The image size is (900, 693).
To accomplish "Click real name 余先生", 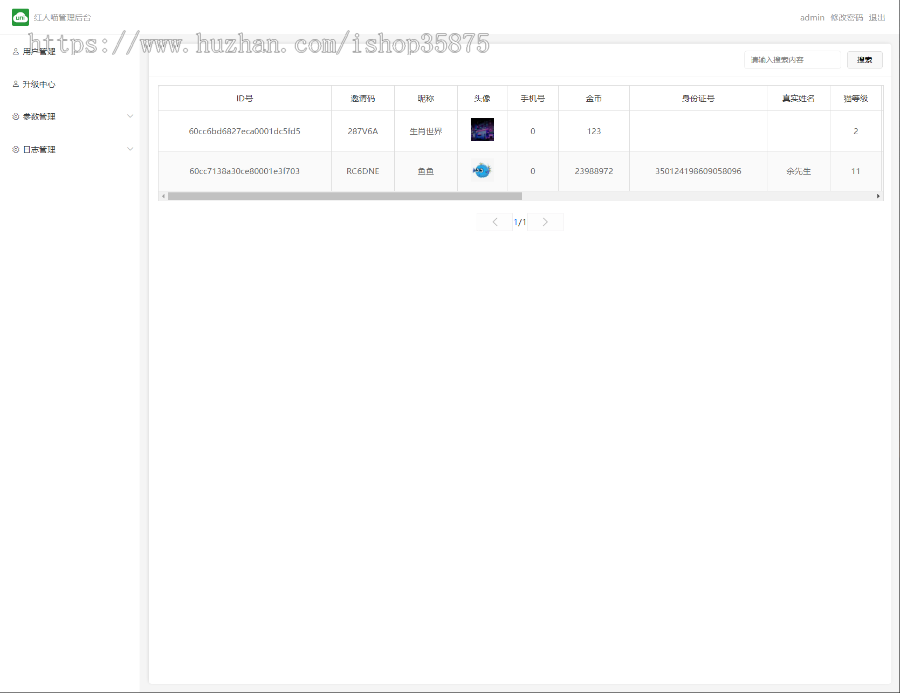I will tap(798, 171).
